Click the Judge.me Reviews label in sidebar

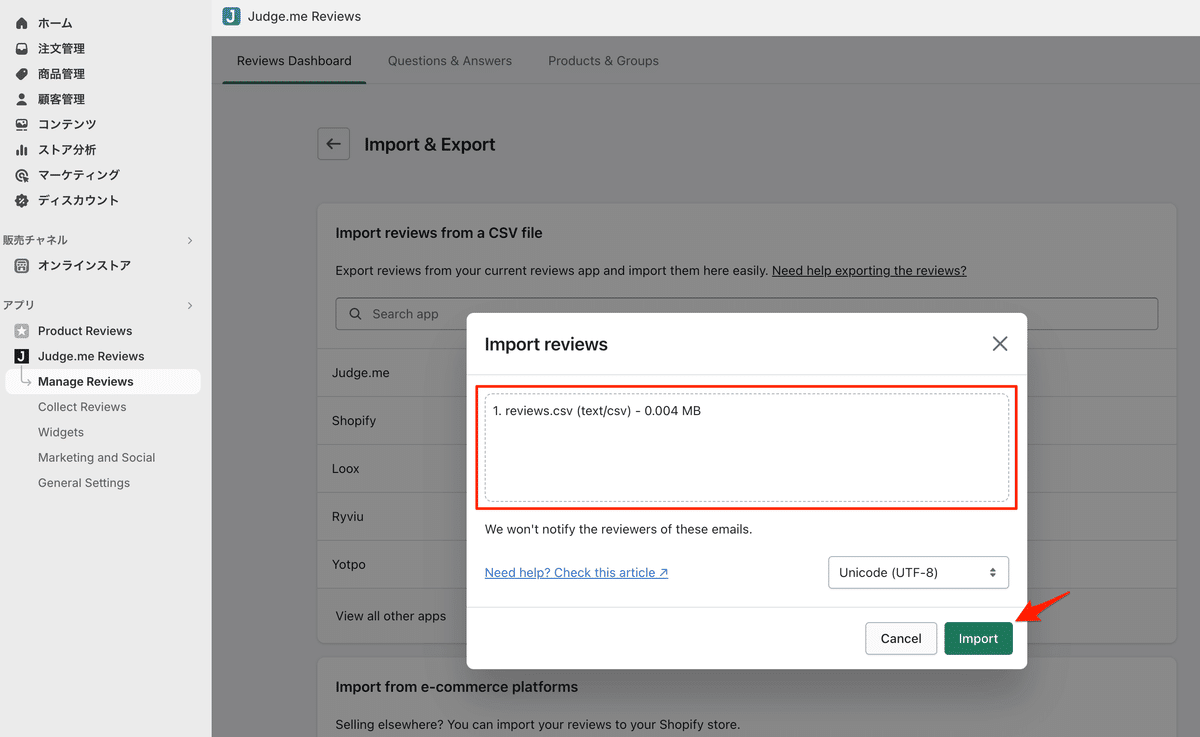tap(91, 356)
